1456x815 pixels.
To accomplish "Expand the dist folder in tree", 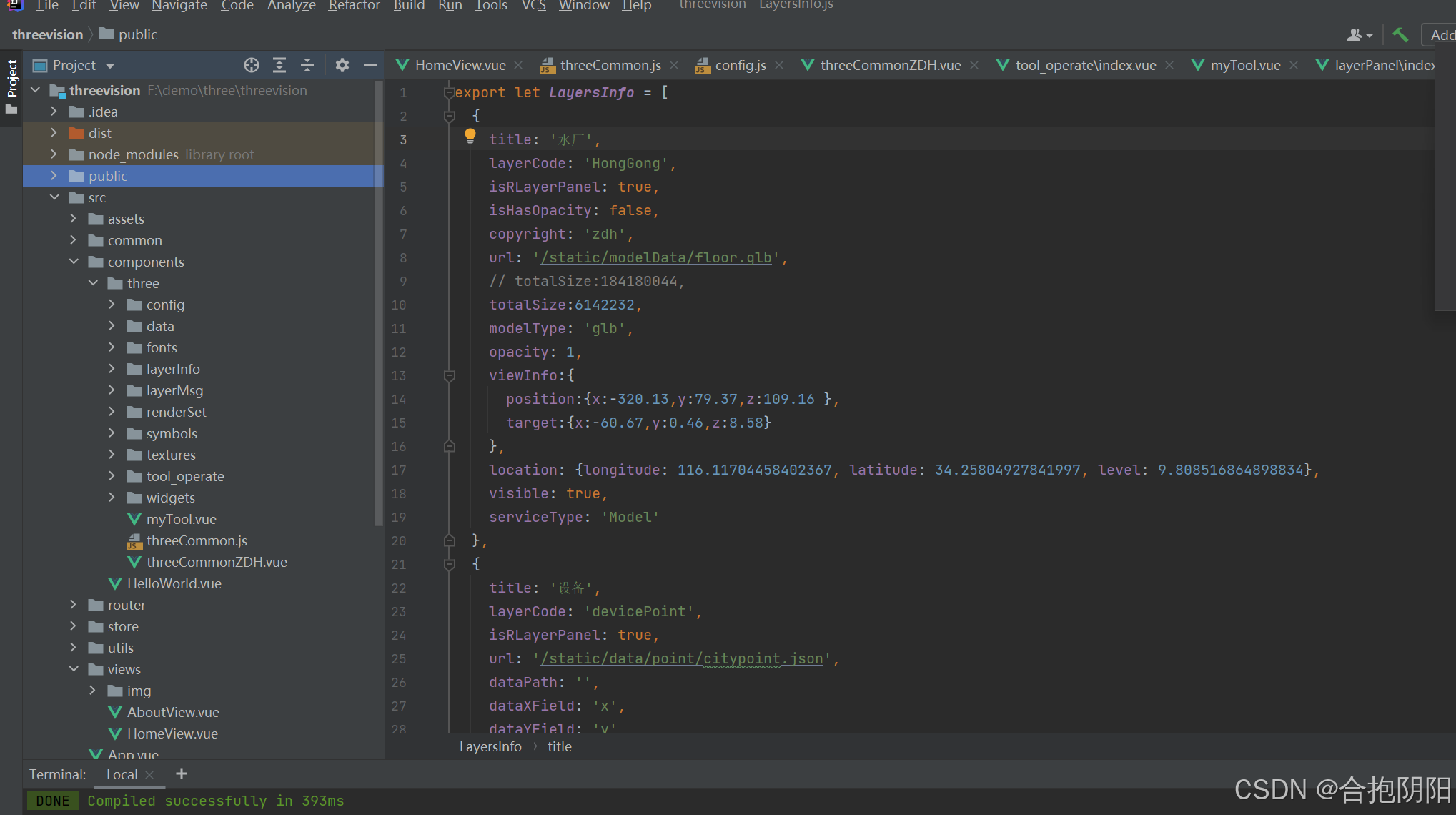I will coord(54,133).
